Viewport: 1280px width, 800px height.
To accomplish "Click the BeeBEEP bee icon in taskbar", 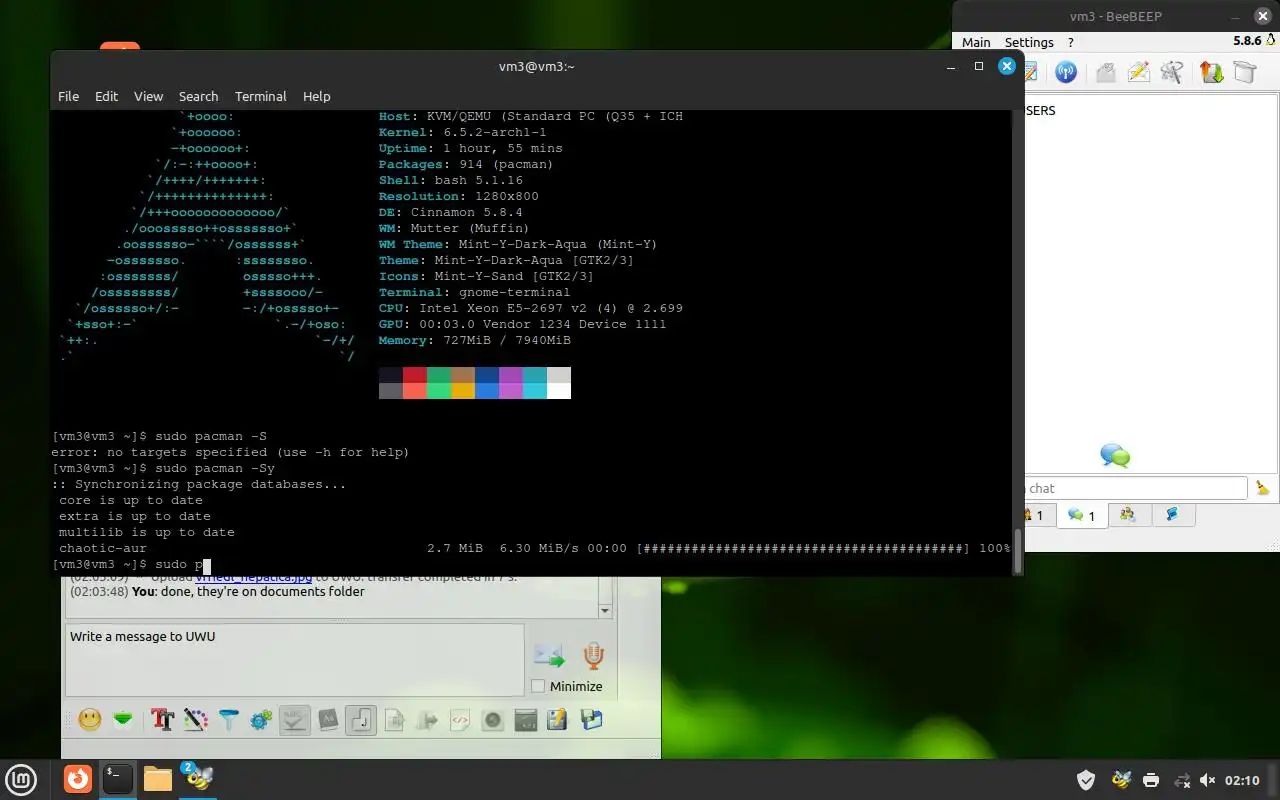I will tap(197, 777).
